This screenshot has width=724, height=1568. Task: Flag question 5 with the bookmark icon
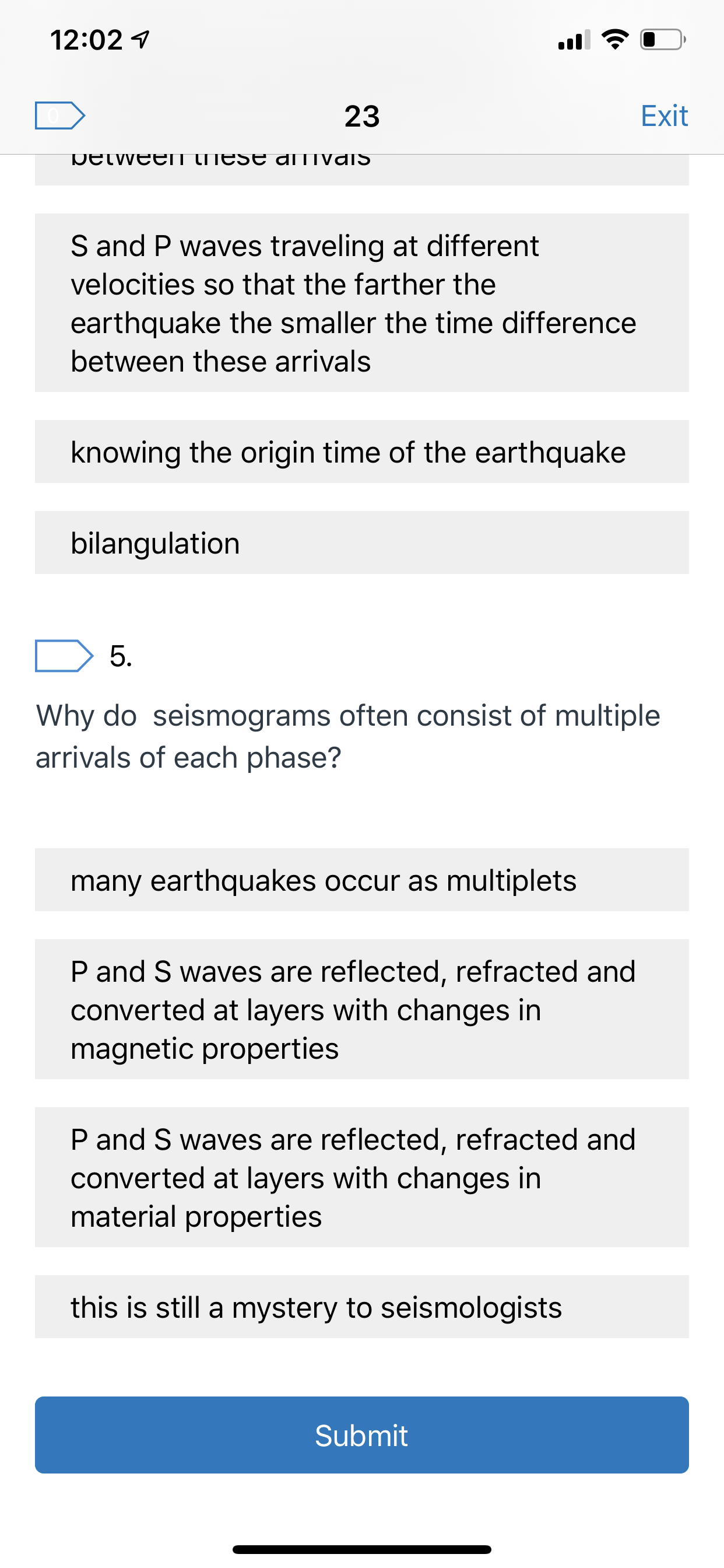[65, 656]
